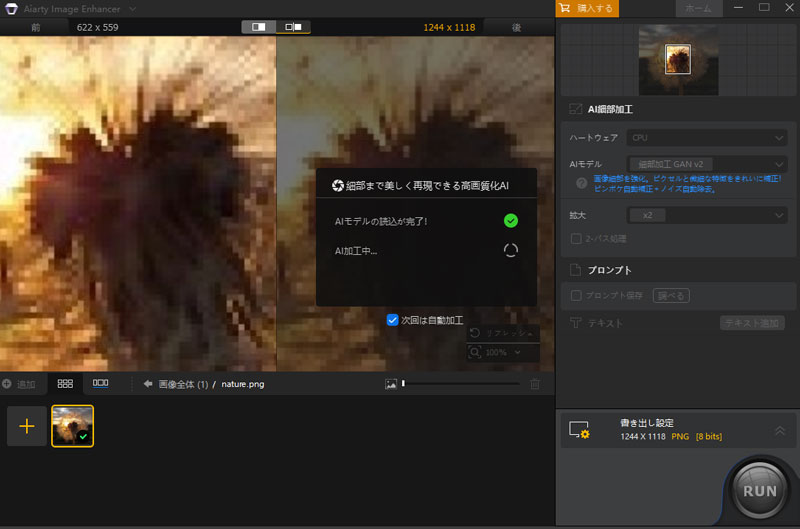Click the plus tile to add images
This screenshot has width=800, height=529.
pyautogui.click(x=26, y=426)
